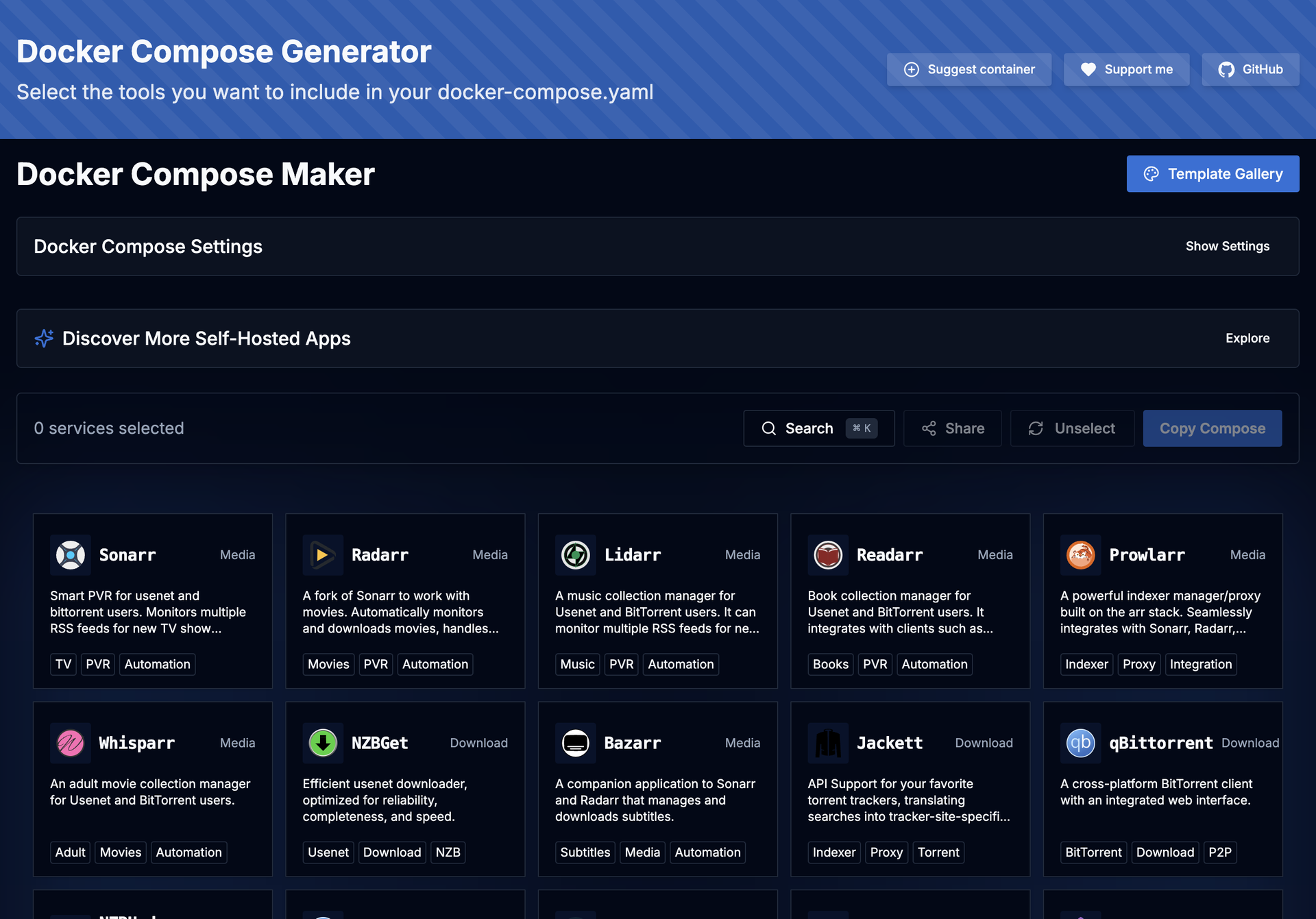Click the Download category label on NZBGet
The height and width of the screenshot is (919, 1316).
tap(479, 743)
